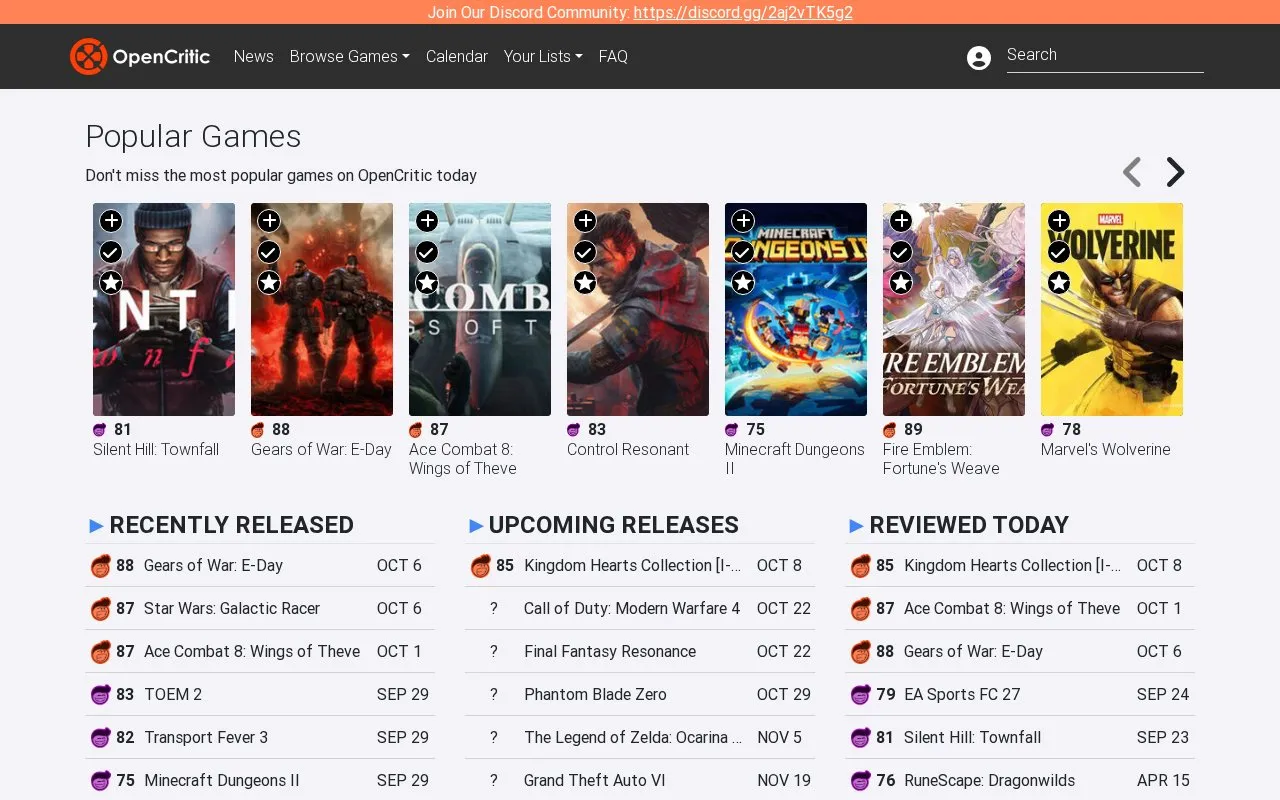The width and height of the screenshot is (1280, 800).
Task: Open the Discord invite link
Action: (743, 12)
